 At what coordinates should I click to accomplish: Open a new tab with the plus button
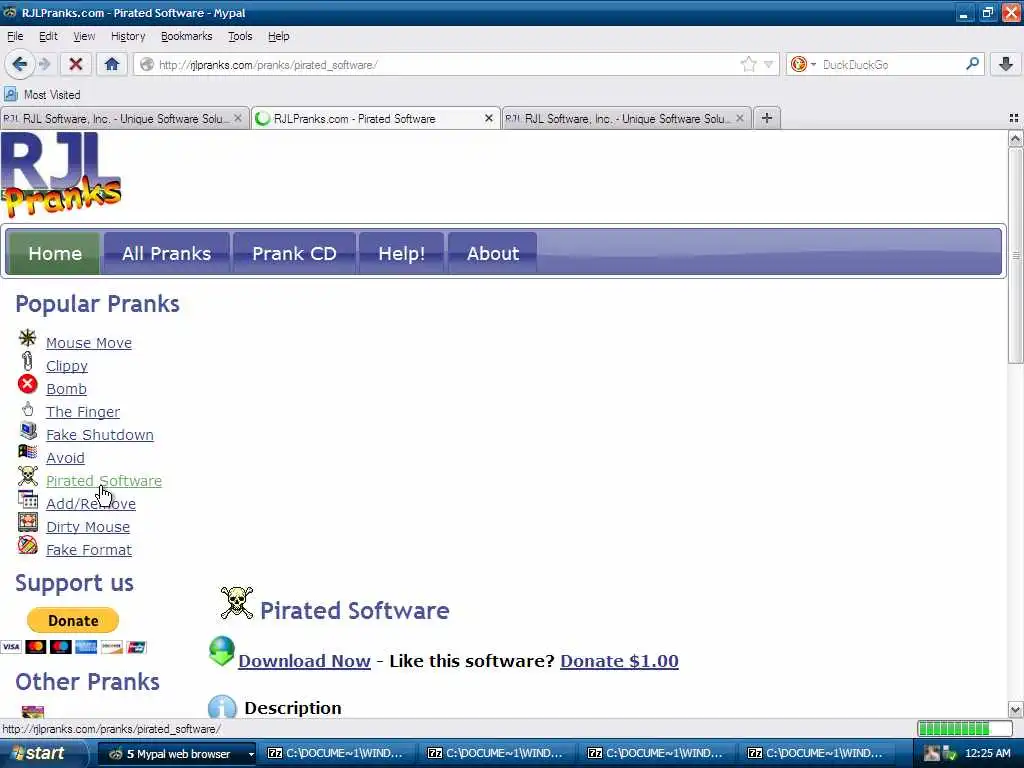(x=767, y=118)
